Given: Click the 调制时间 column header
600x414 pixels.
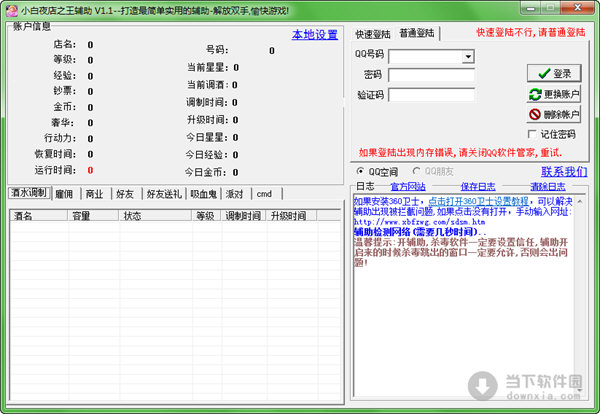Looking at the screenshot, I should [x=243, y=216].
